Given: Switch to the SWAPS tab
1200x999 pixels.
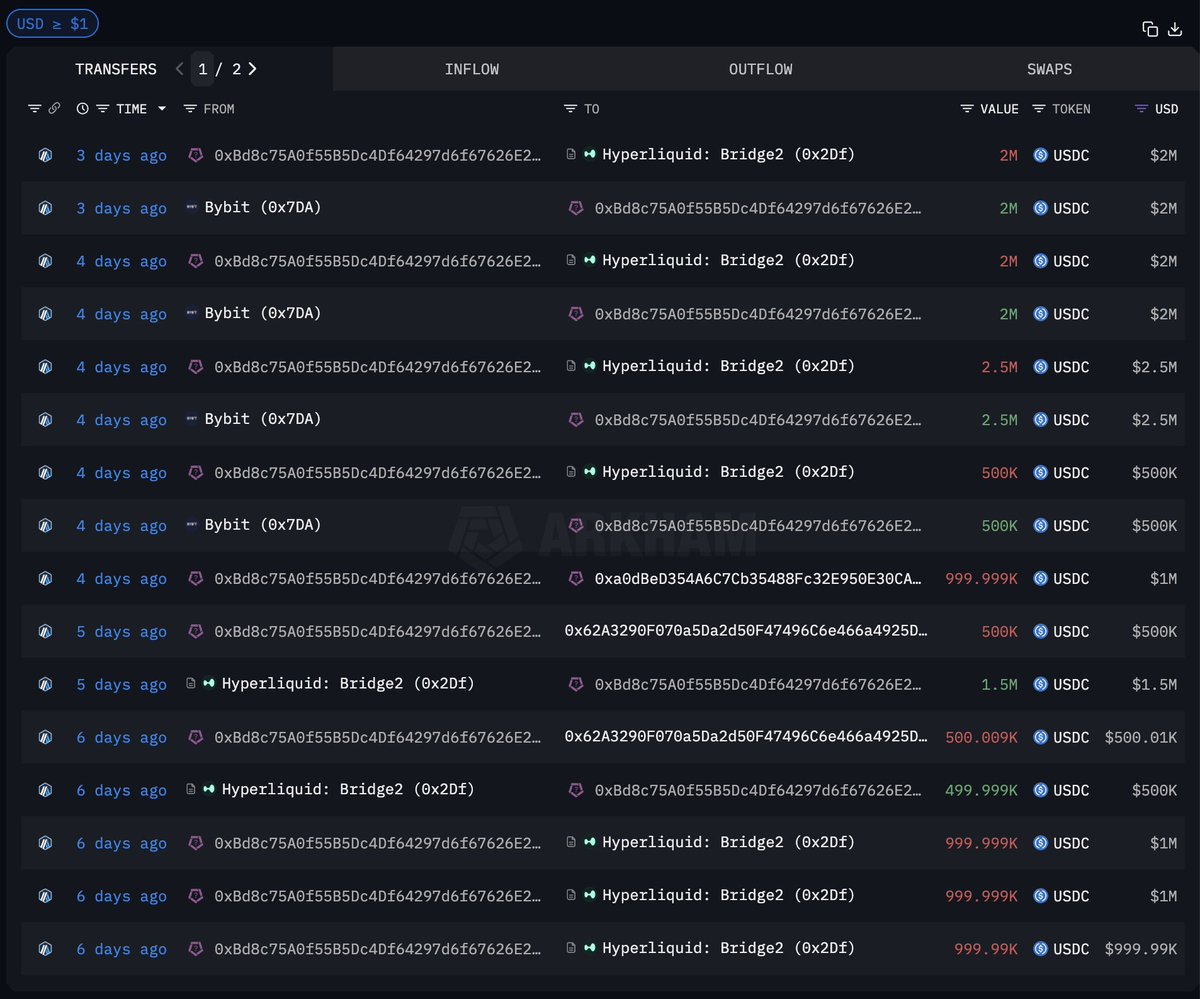Looking at the screenshot, I should [1050, 69].
